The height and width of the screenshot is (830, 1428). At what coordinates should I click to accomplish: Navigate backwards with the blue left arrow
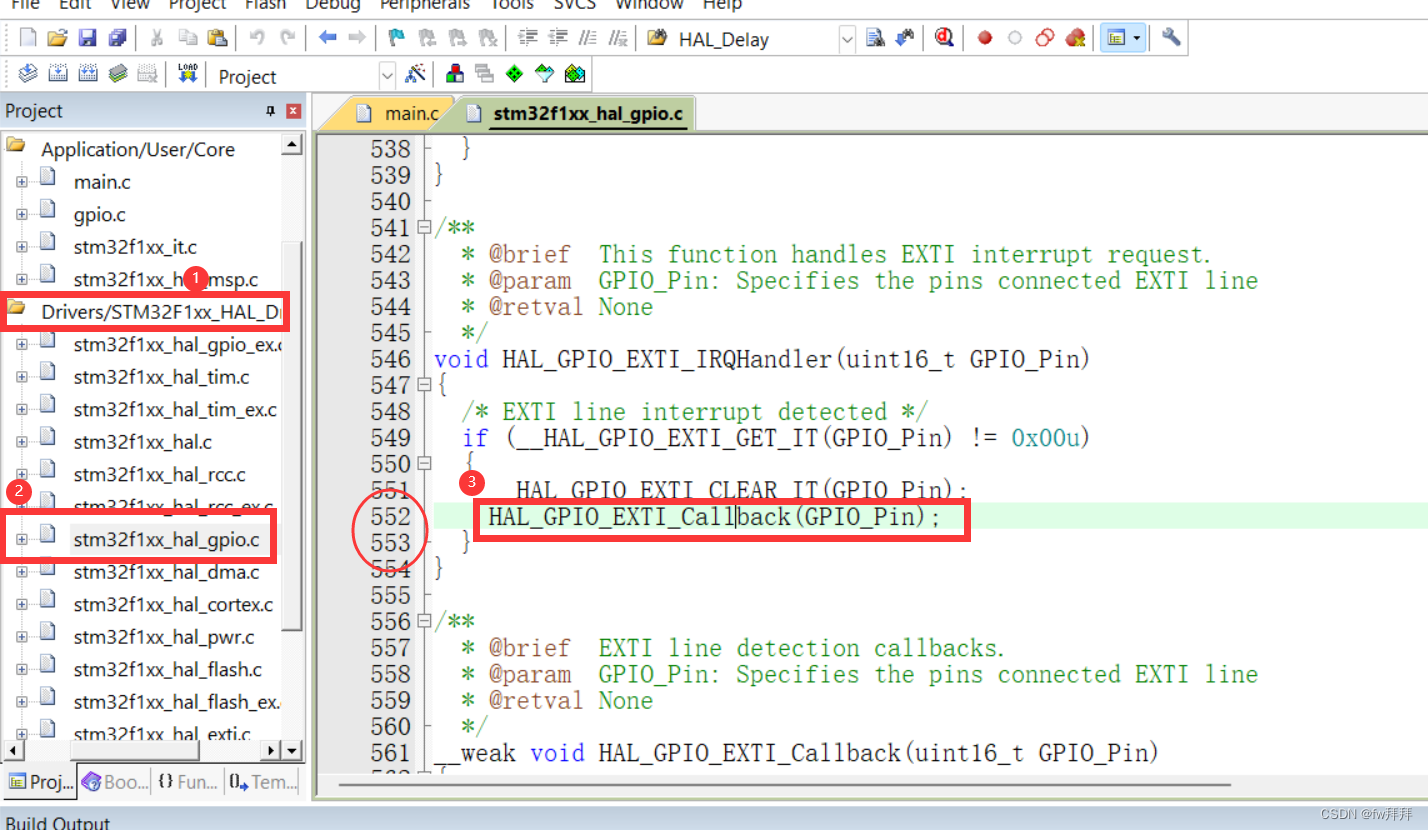pyautogui.click(x=327, y=38)
